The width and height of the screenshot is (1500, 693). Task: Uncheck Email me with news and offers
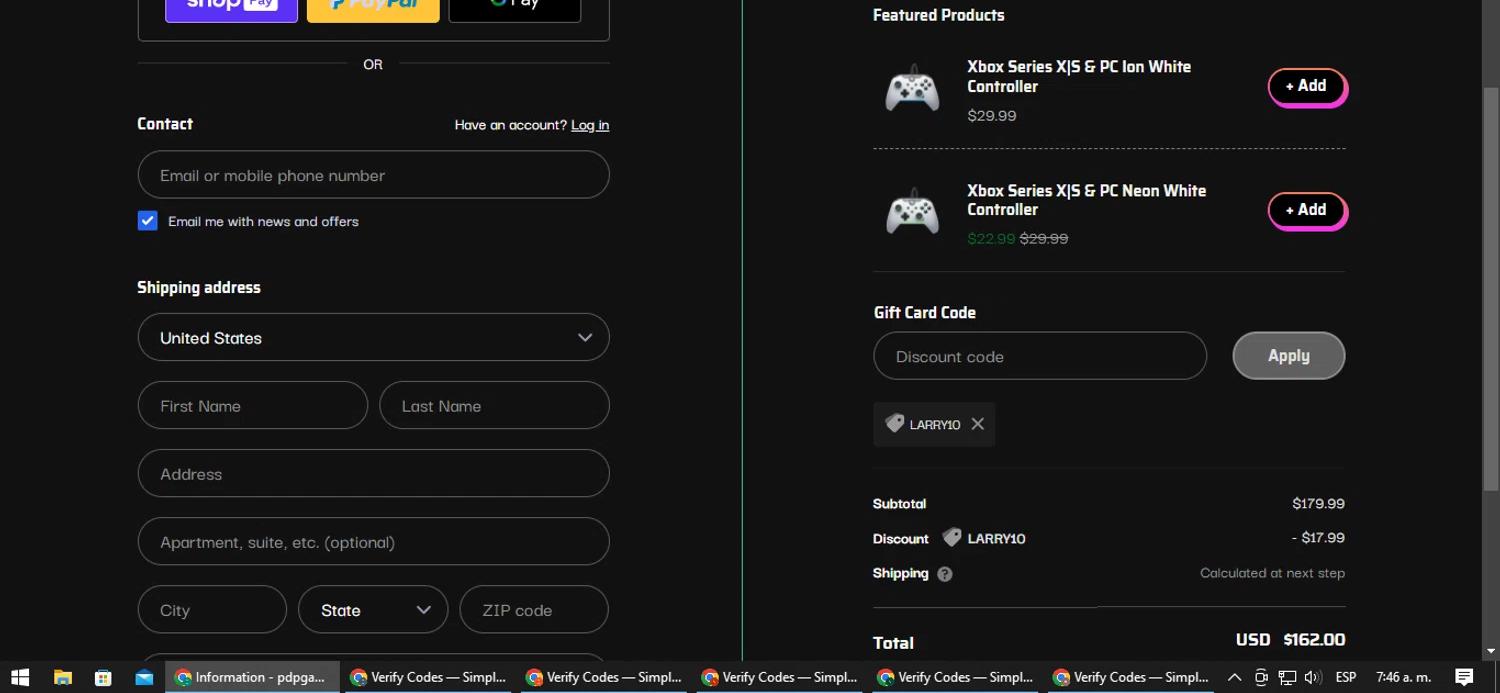pos(147,221)
